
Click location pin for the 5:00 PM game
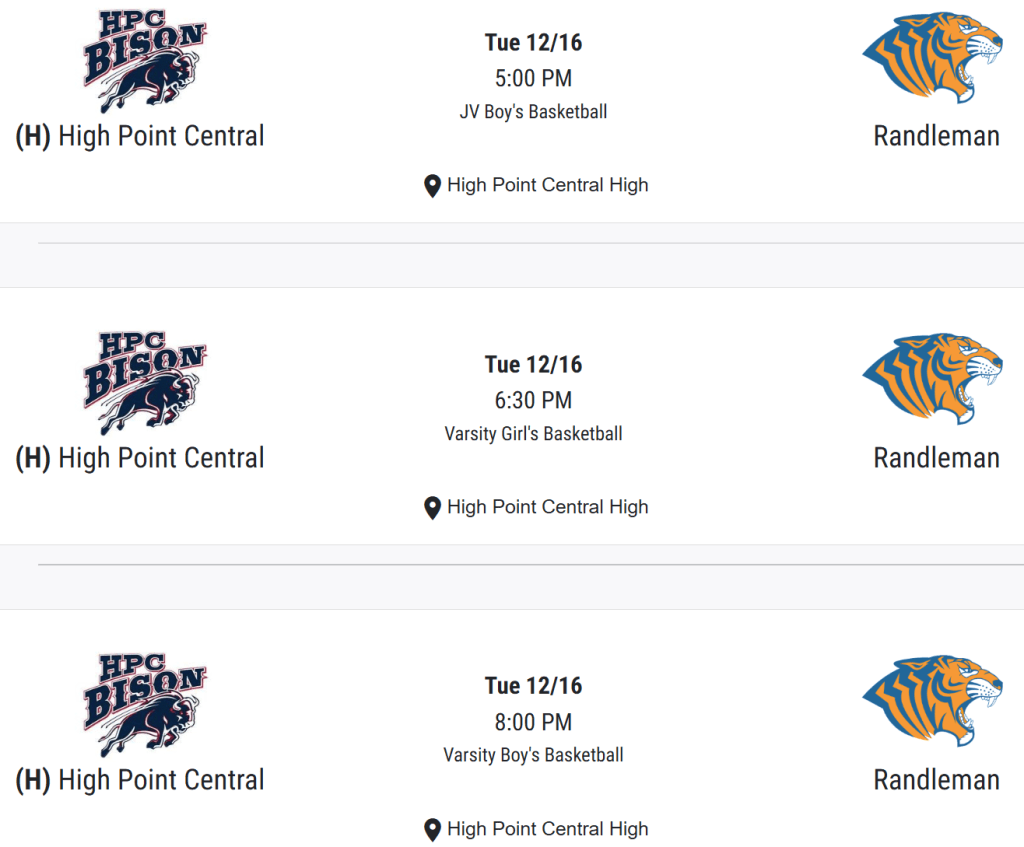coord(432,186)
